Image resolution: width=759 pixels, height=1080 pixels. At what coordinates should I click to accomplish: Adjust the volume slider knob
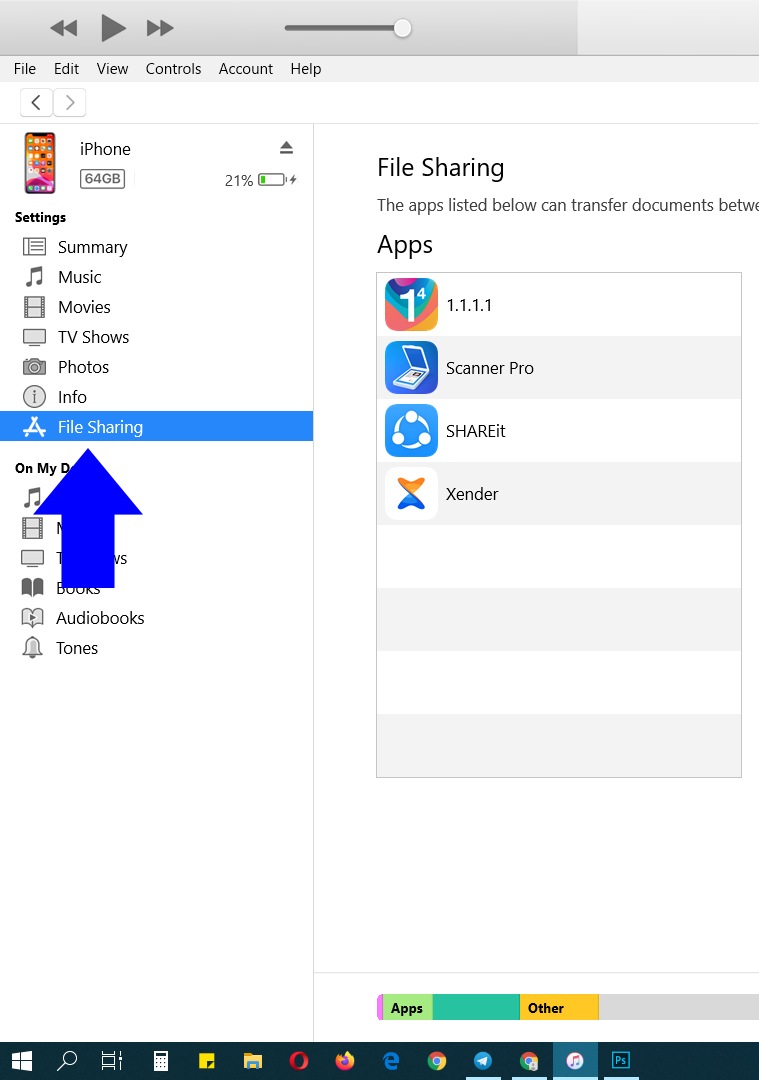click(x=402, y=28)
